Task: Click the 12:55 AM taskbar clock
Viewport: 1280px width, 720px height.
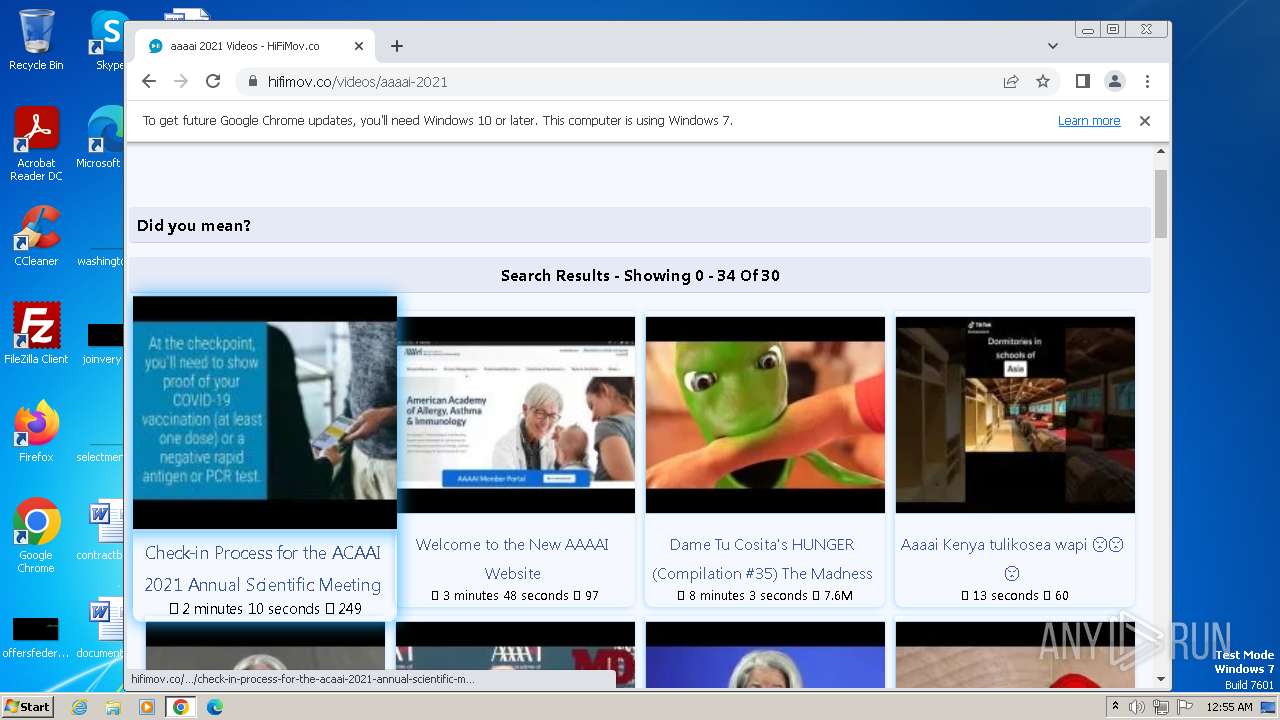Action: click(1229, 707)
